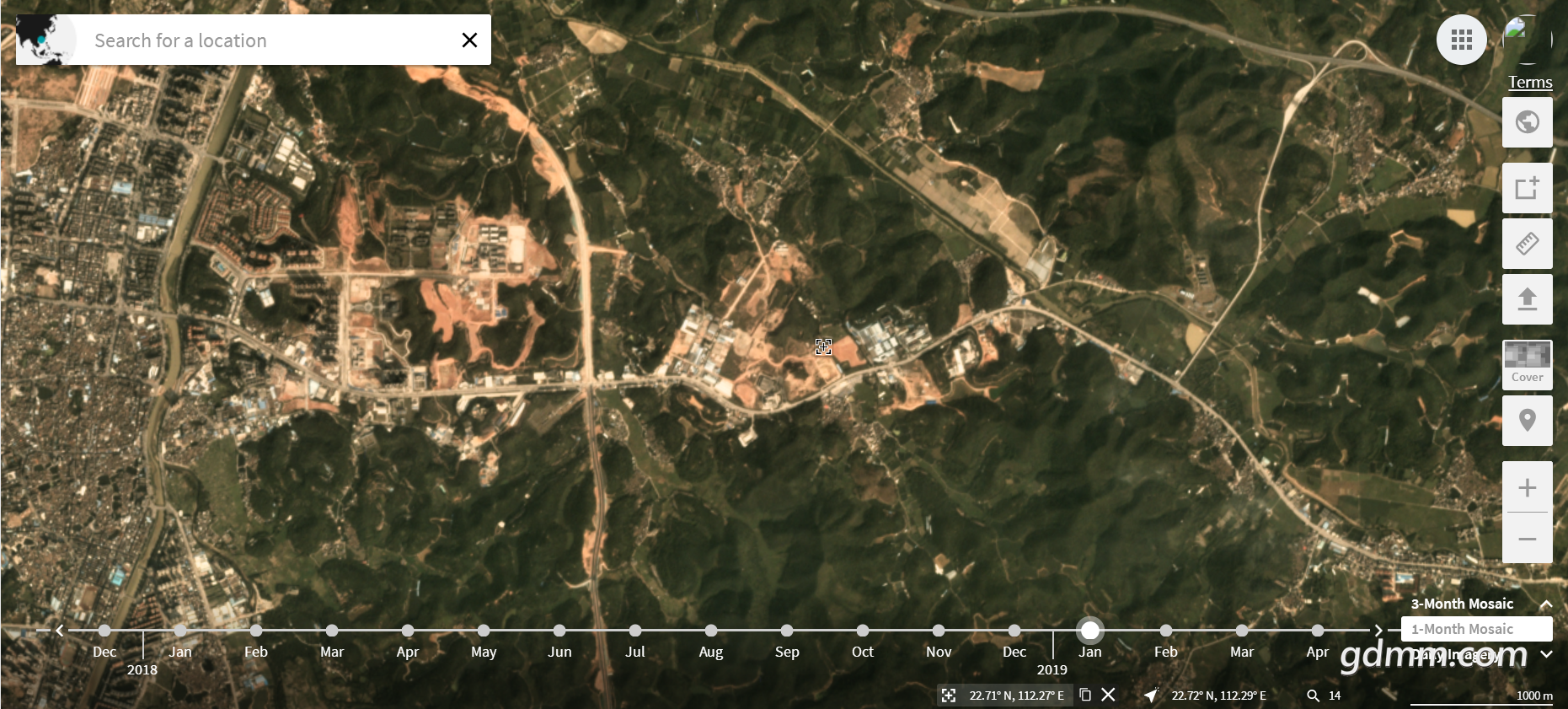
Task: Drop a location pin marker
Action: 1527,420
